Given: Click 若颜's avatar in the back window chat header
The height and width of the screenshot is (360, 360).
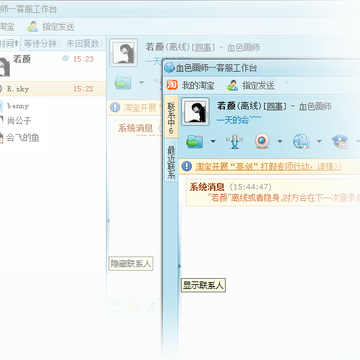Looking at the screenshot, I should coord(124,53).
